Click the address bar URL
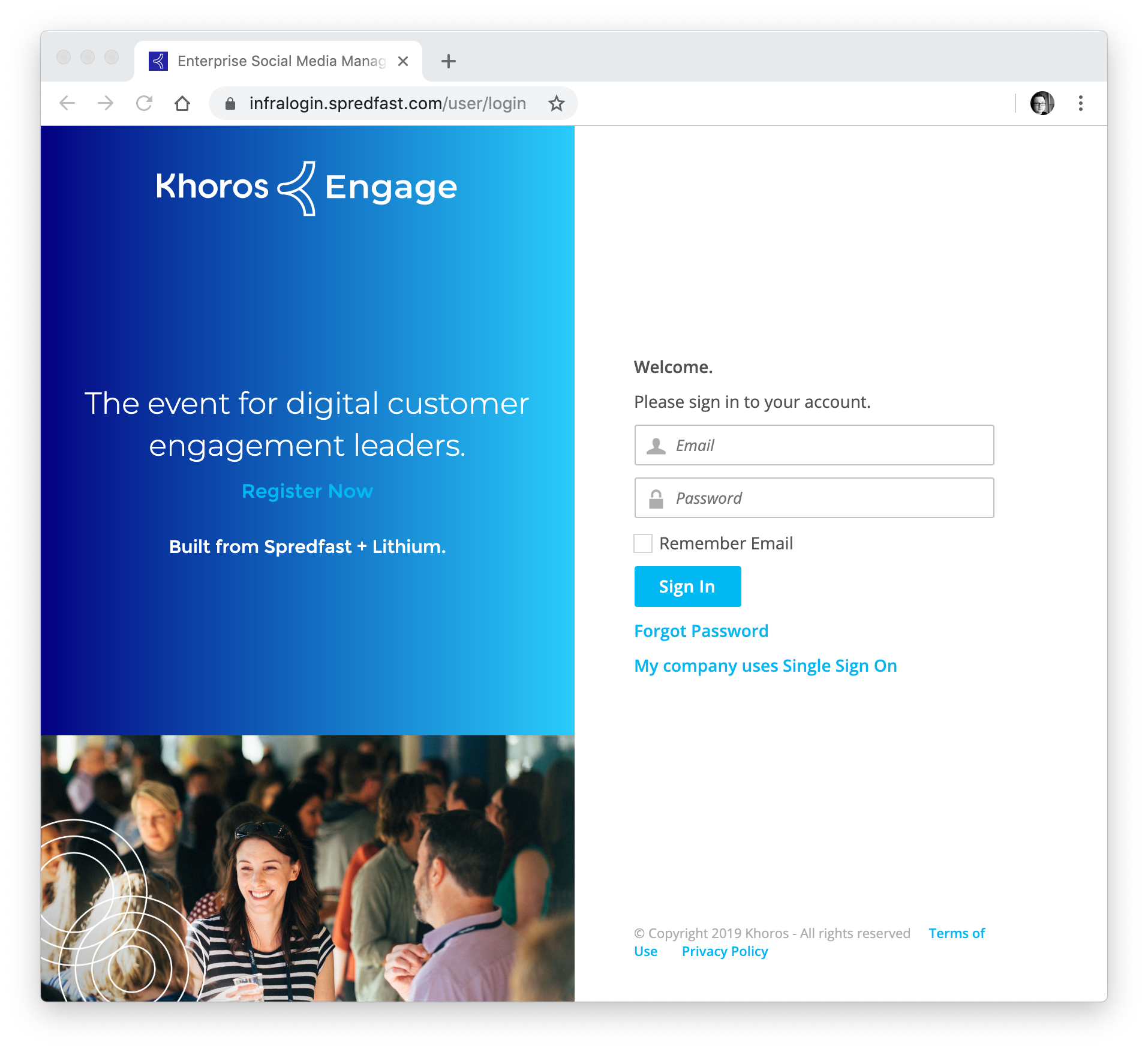This screenshot has height=1052, width=1148. click(x=387, y=103)
